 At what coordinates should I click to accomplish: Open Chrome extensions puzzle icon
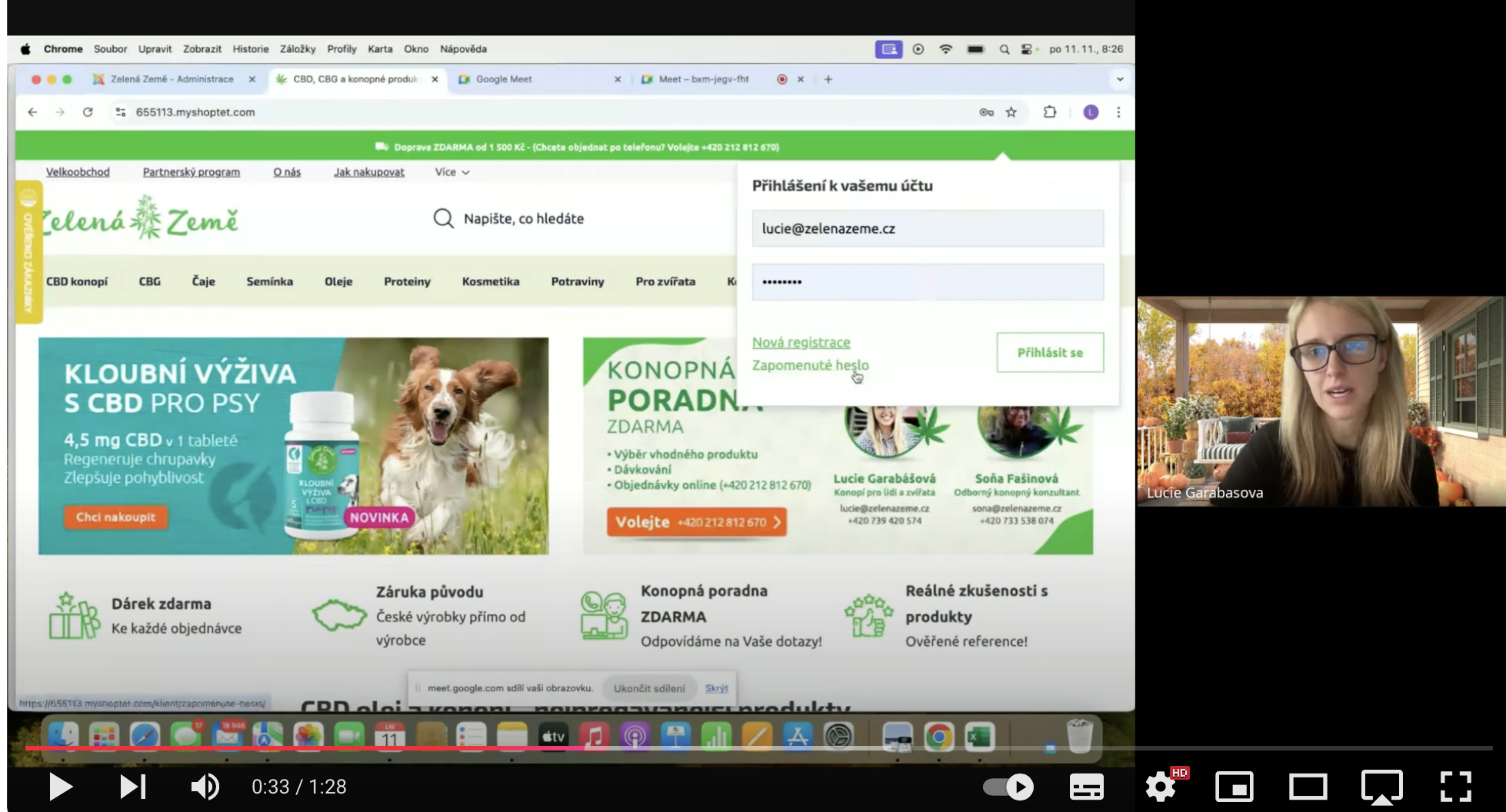tap(1049, 111)
